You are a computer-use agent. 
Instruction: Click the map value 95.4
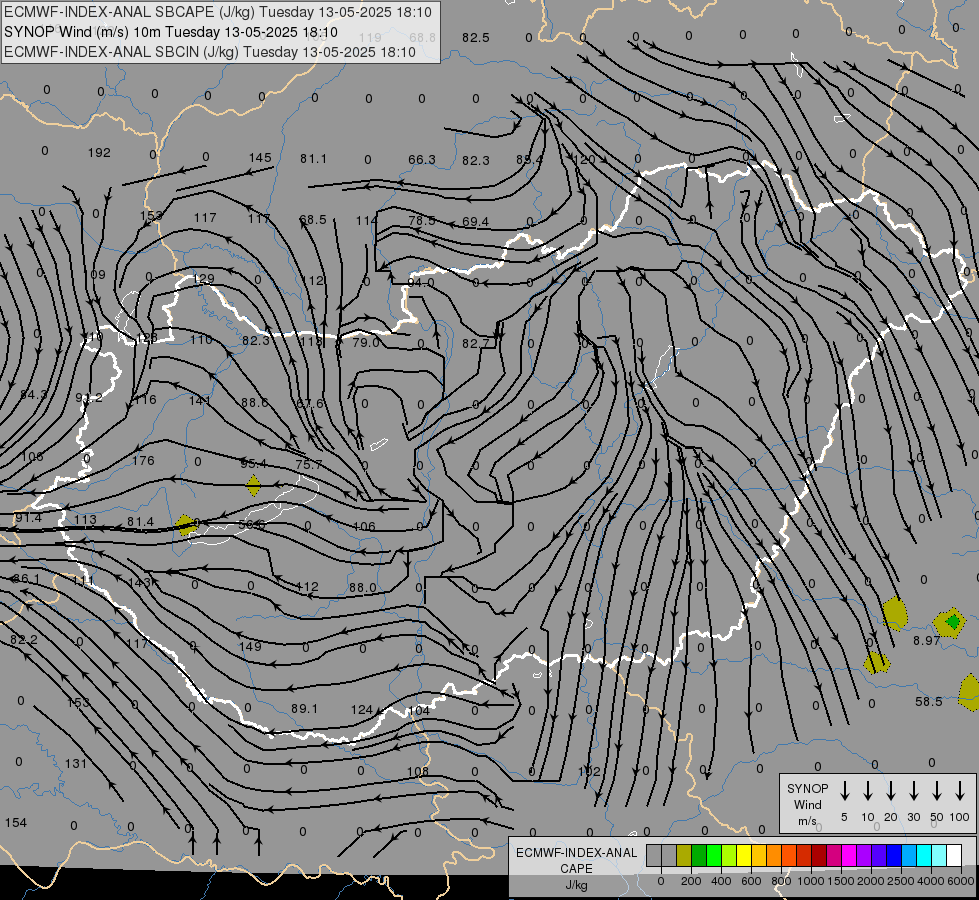click(253, 463)
